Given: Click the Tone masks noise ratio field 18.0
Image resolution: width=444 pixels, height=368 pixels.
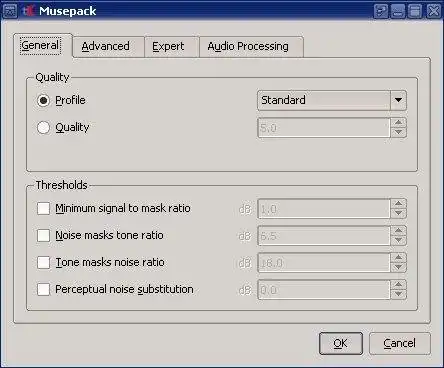Looking at the screenshot, I should [324, 263].
